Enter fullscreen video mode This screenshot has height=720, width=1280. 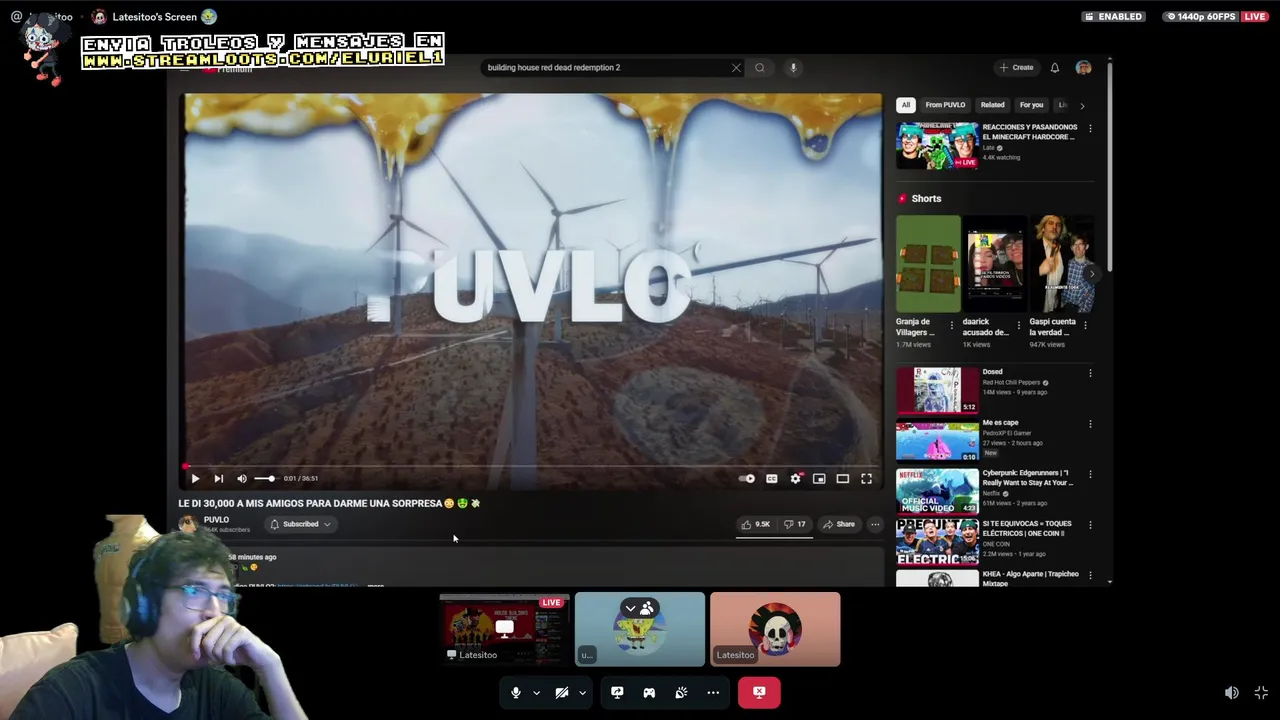tap(867, 479)
